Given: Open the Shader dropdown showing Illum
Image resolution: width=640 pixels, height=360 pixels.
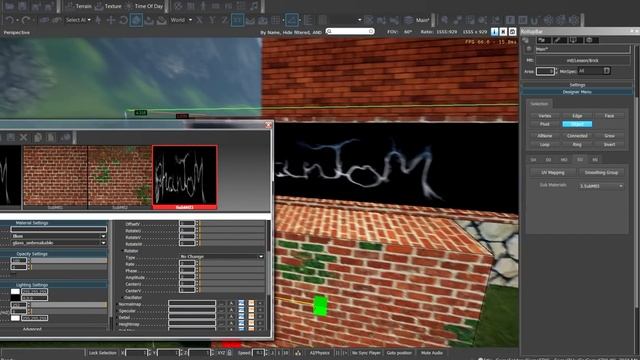Looking at the screenshot, I should coord(59,236).
